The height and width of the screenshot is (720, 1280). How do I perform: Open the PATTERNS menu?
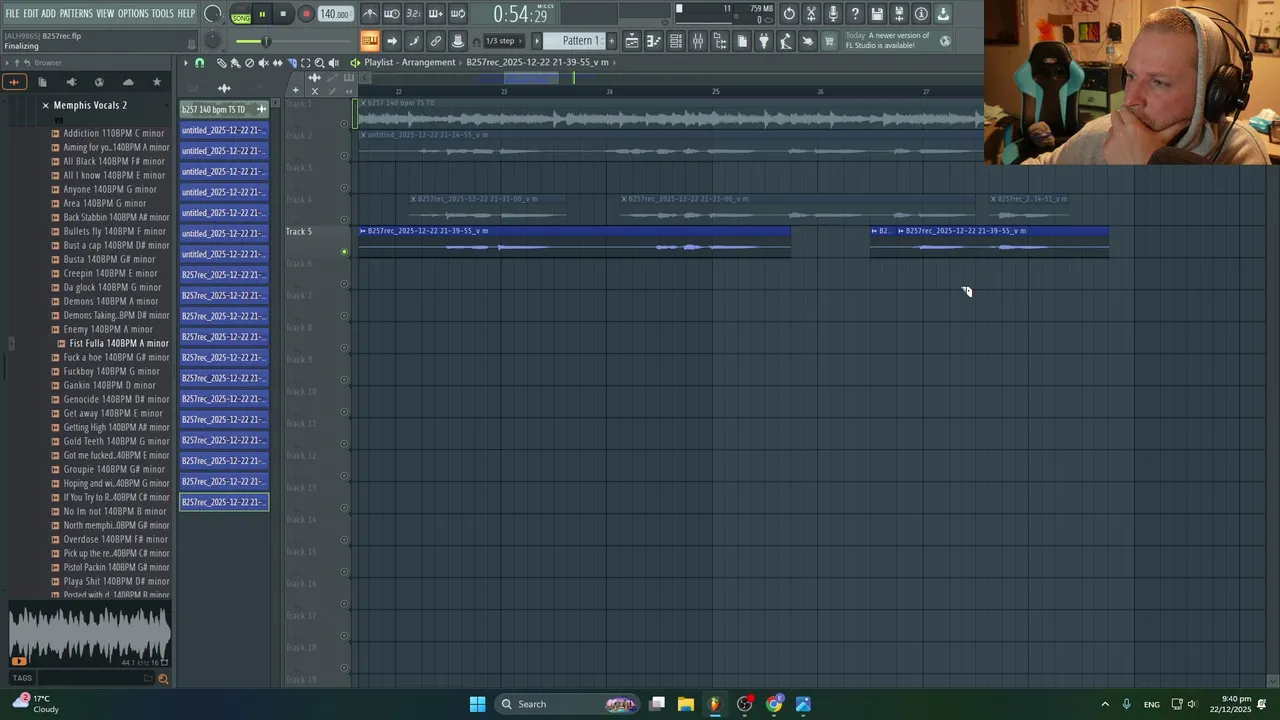pyautogui.click(x=76, y=13)
